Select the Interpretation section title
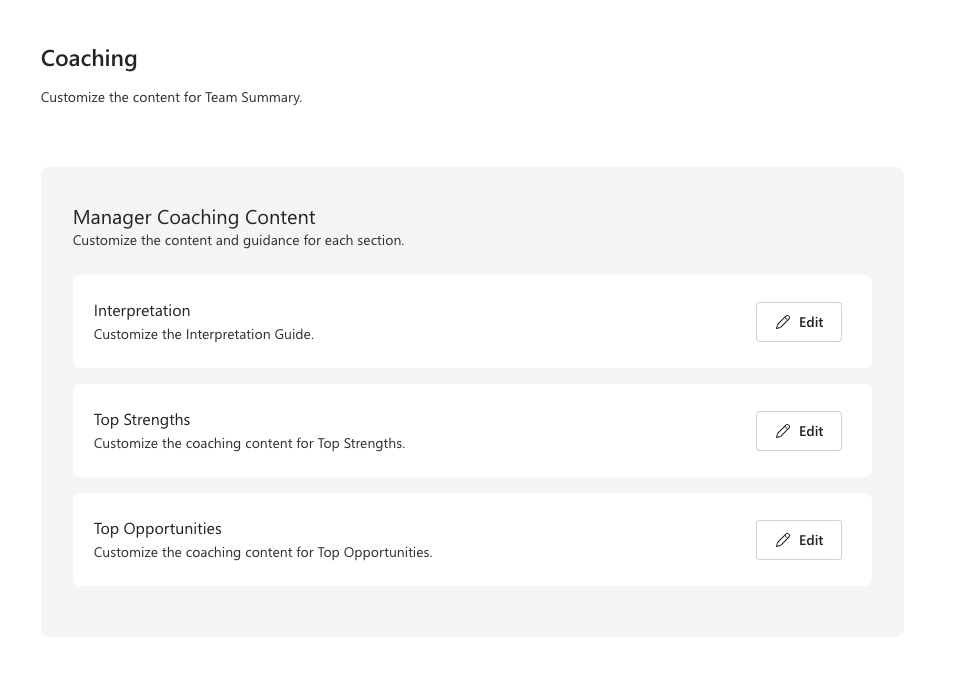Viewport: 972px width, 689px height. pyautogui.click(x=142, y=311)
